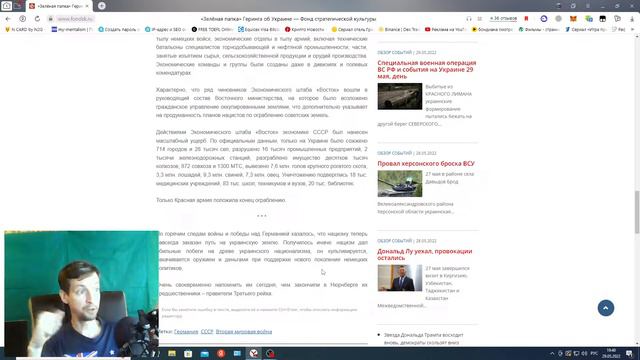
Task: Click the «СССР» tag link
Action: (x=207, y=331)
